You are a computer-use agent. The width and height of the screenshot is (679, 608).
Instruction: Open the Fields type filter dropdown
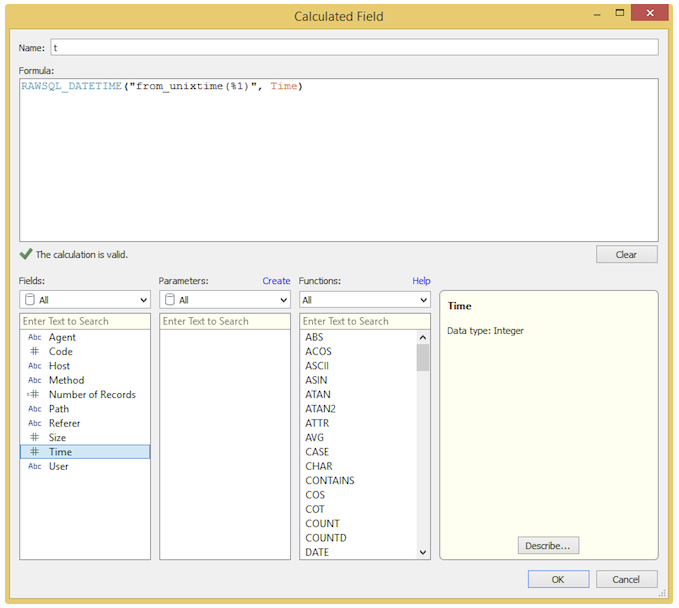pos(84,300)
